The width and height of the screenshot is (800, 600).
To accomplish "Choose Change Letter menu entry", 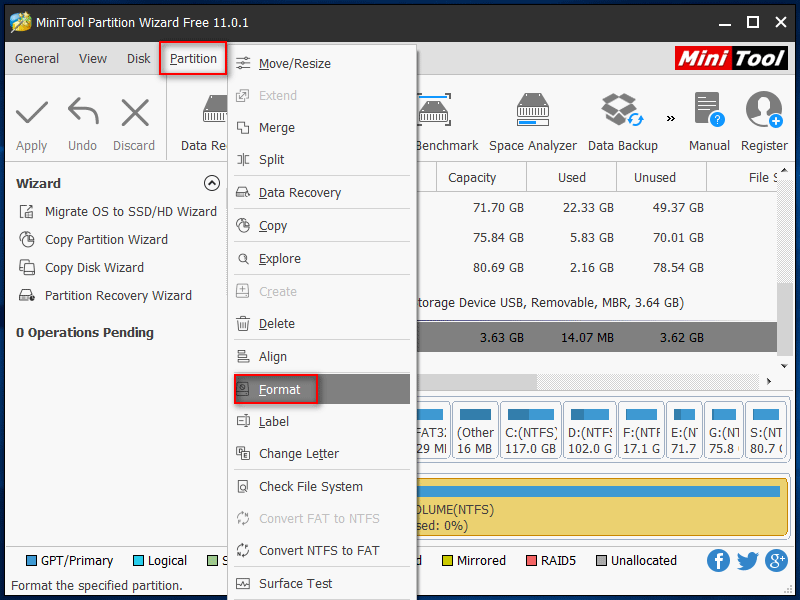I will coord(322,454).
